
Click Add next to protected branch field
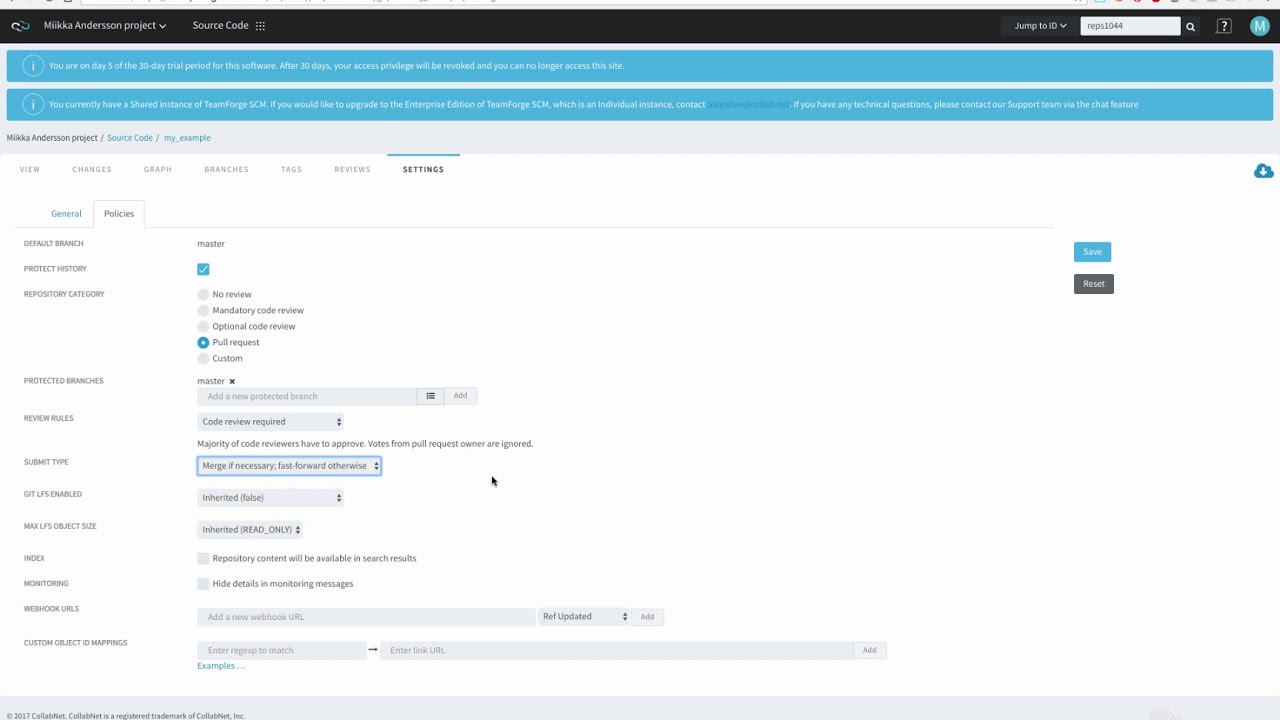[460, 396]
